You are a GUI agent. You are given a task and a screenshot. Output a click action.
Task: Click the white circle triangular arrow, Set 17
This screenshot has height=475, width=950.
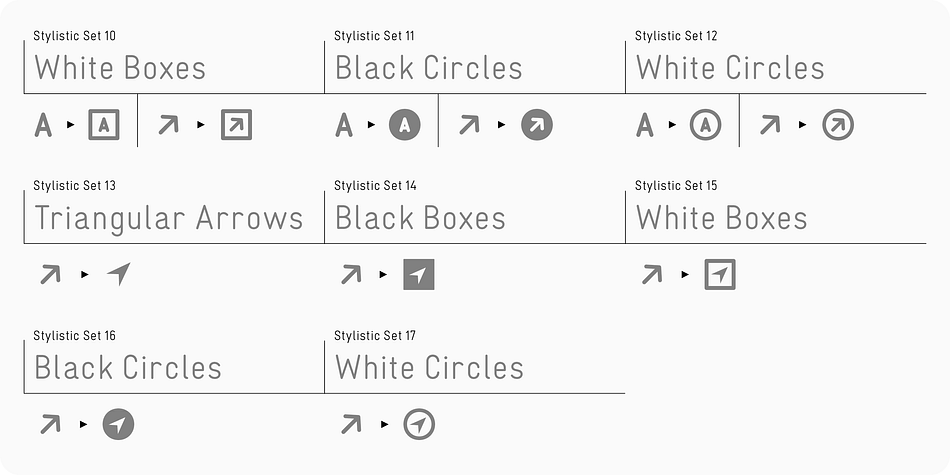click(x=419, y=424)
